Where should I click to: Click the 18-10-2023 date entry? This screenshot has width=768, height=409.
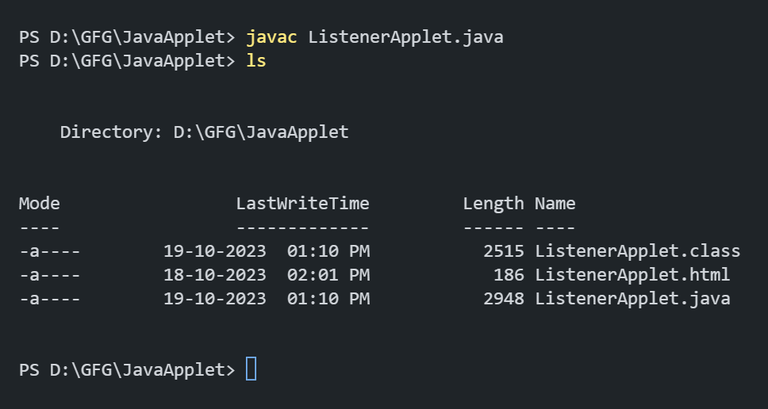[x=214, y=274]
